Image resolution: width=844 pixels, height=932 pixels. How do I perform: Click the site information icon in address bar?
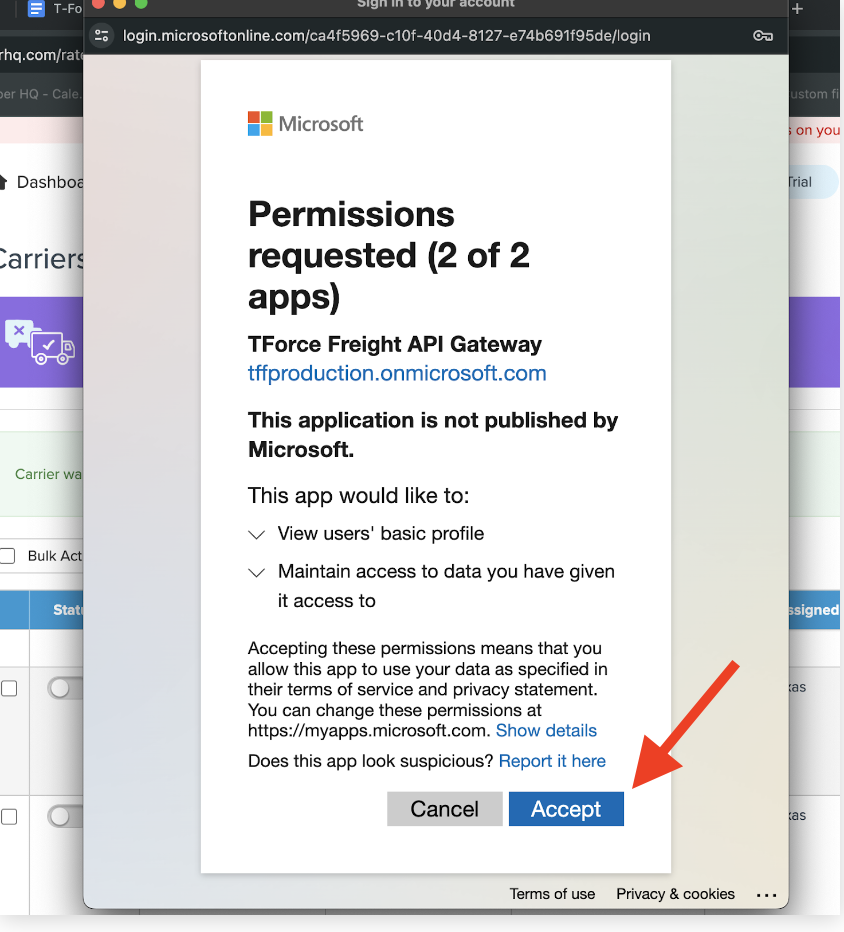(101, 36)
